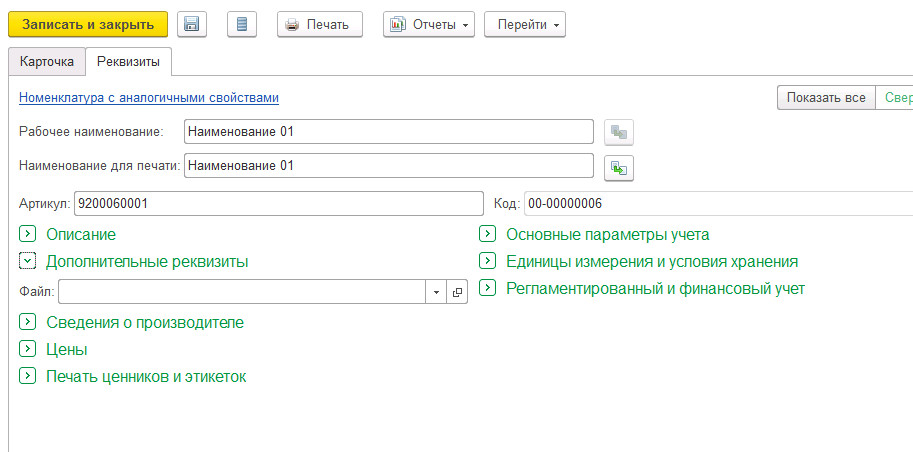This screenshot has height=452, width=913.
Task: Open Номенклатура с аналогичными свойствами link
Action: [x=148, y=98]
